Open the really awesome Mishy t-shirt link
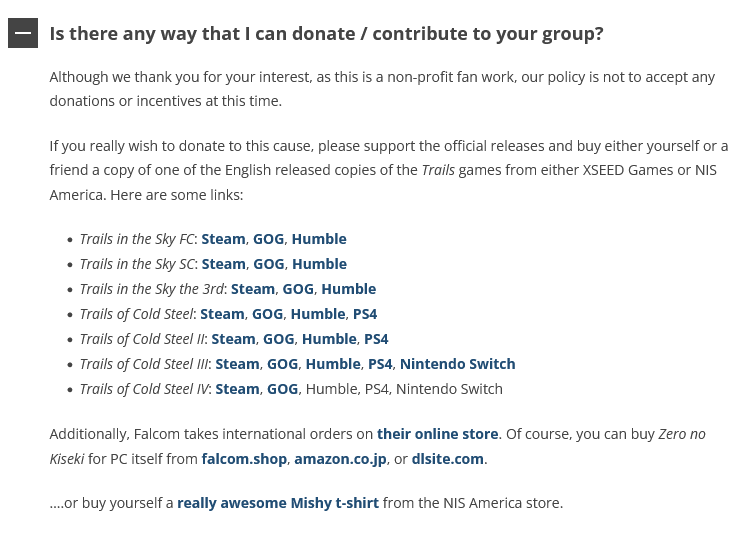 (x=278, y=503)
